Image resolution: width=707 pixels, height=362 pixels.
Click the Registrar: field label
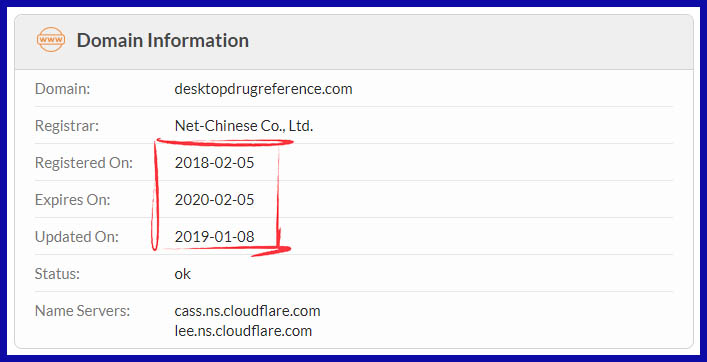click(67, 126)
